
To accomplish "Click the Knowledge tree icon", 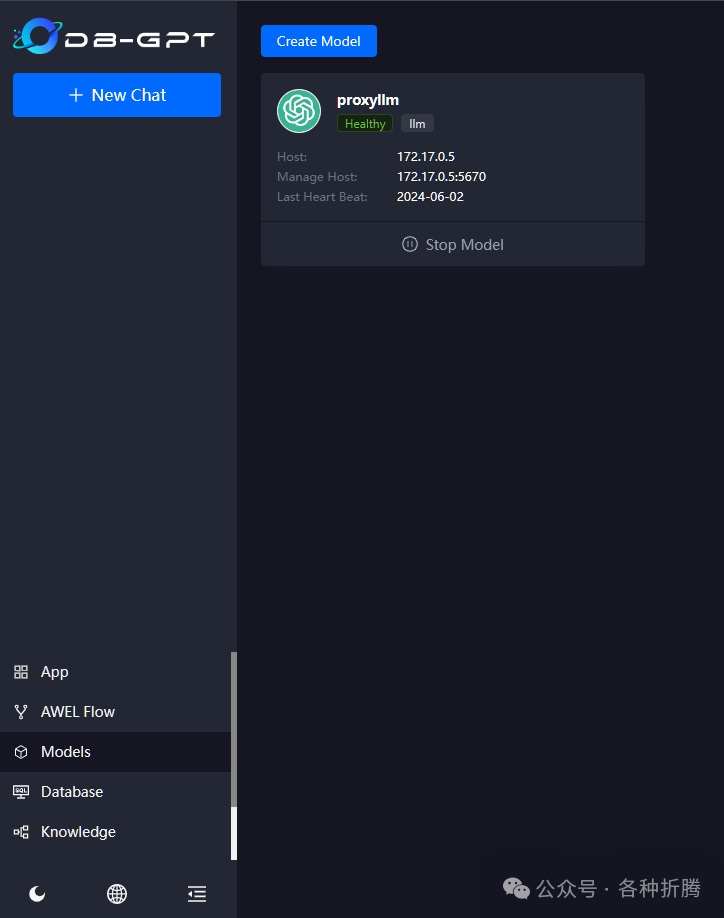I will coord(21,831).
